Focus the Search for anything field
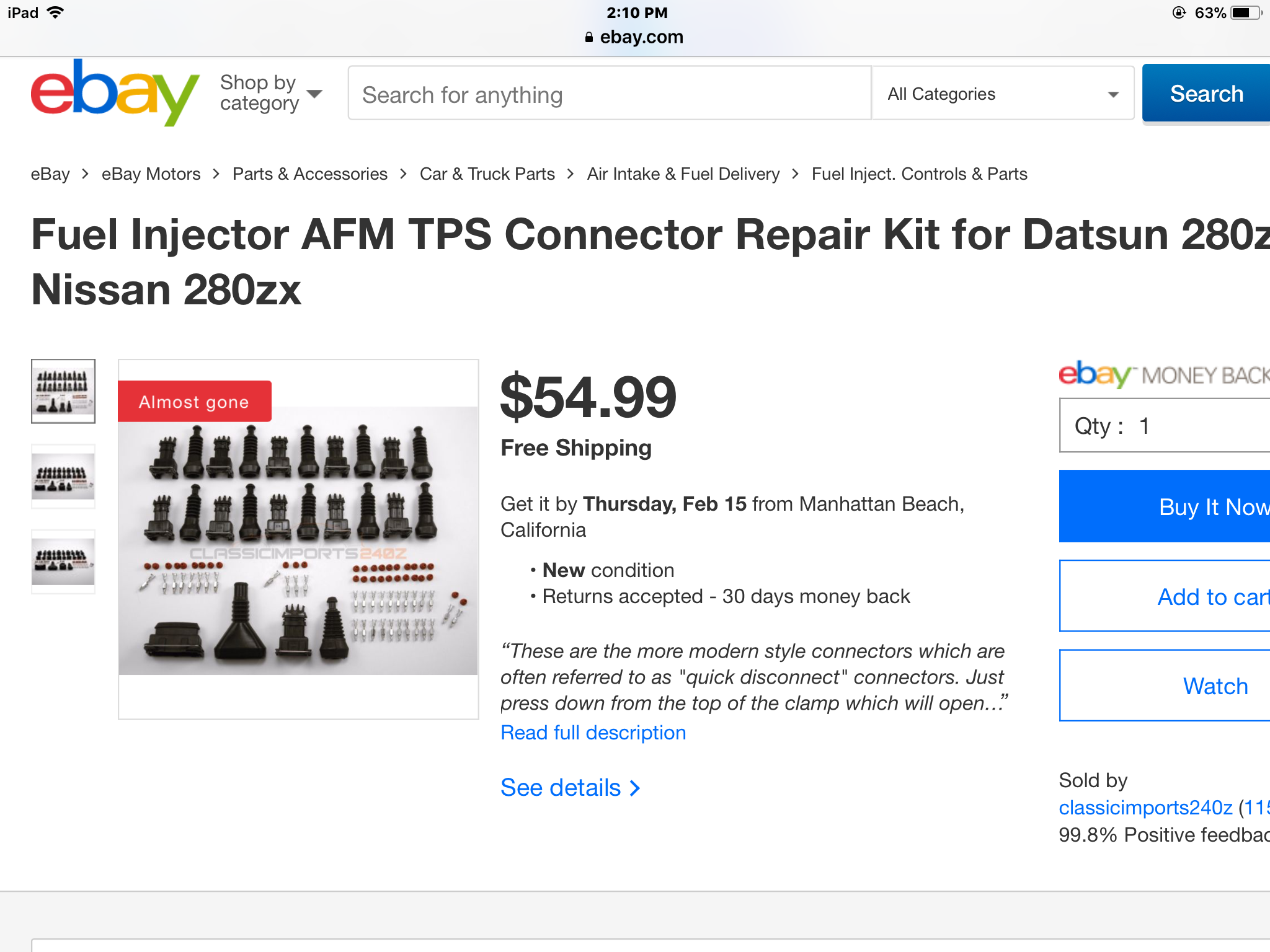The height and width of the screenshot is (952, 1270). [x=610, y=94]
